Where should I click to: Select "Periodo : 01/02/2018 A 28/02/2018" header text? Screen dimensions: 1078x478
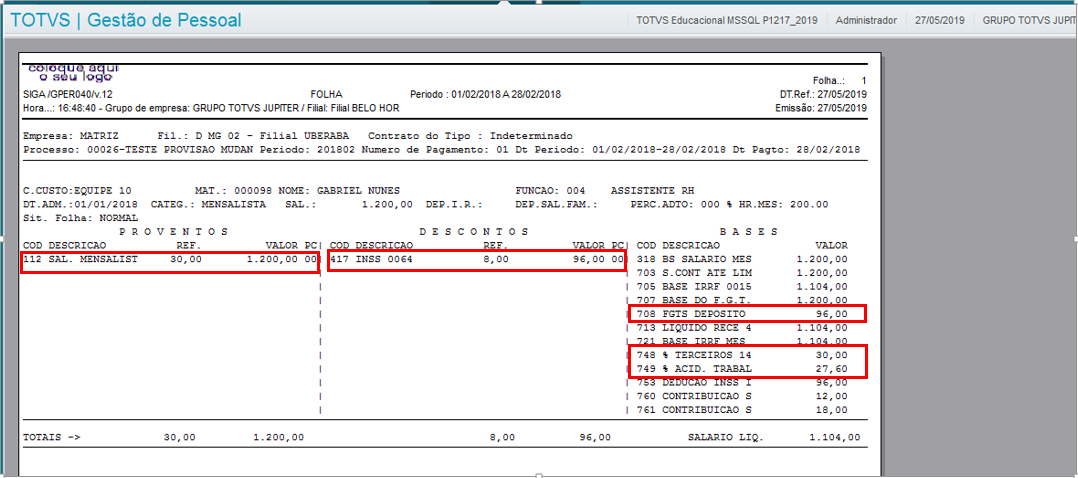tap(485, 94)
